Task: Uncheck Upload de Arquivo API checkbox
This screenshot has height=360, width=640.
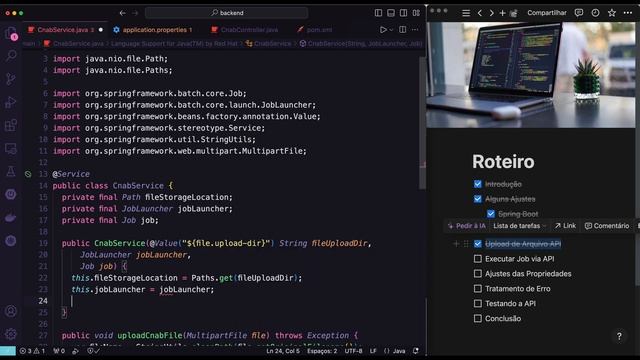Action: click(478, 244)
